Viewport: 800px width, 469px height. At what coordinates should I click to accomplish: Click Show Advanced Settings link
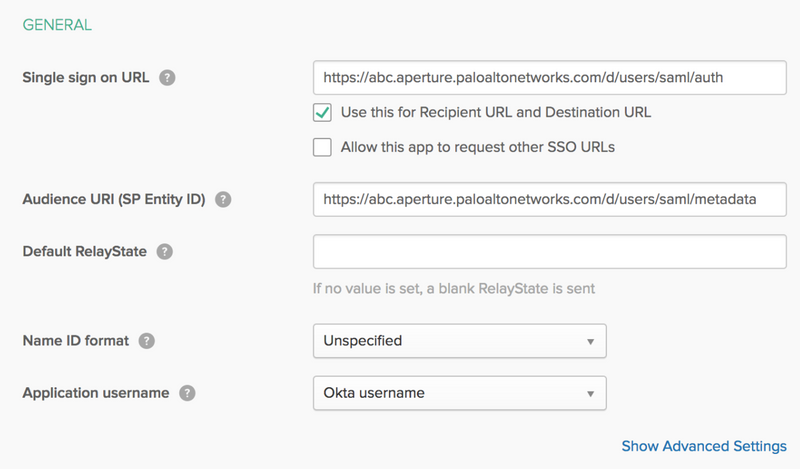pos(704,445)
